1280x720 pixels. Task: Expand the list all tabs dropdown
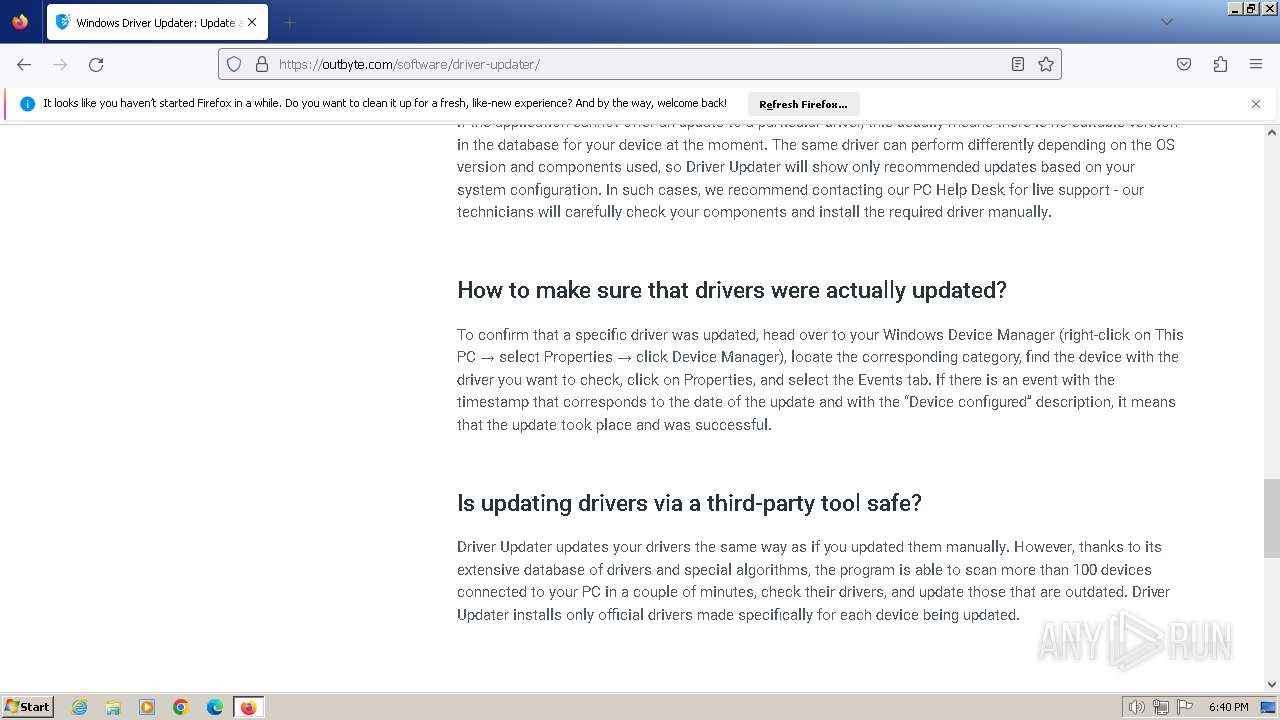tap(1166, 22)
